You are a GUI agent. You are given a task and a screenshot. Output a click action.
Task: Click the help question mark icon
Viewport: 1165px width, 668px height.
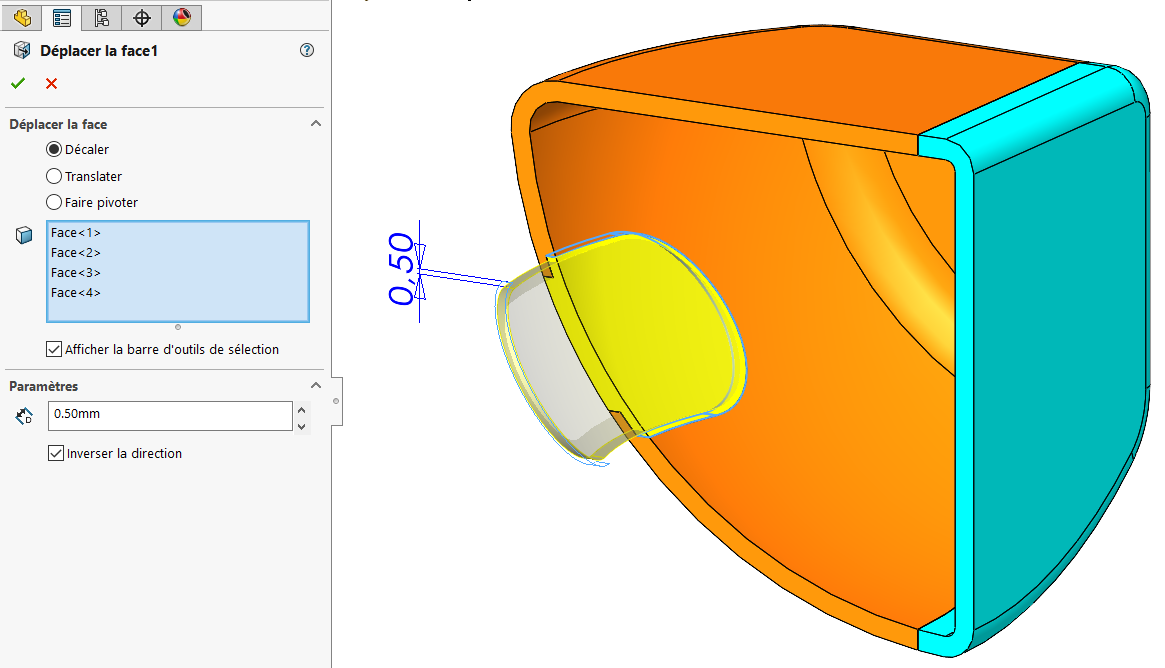coord(307,50)
